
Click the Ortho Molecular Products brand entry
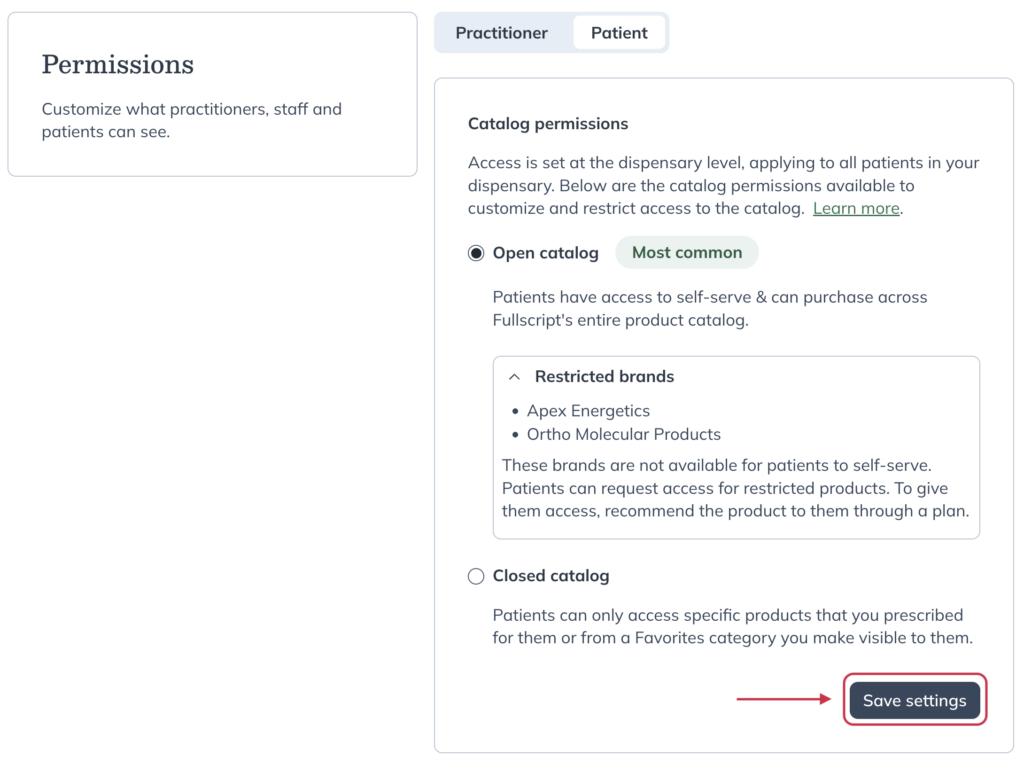[624, 435]
